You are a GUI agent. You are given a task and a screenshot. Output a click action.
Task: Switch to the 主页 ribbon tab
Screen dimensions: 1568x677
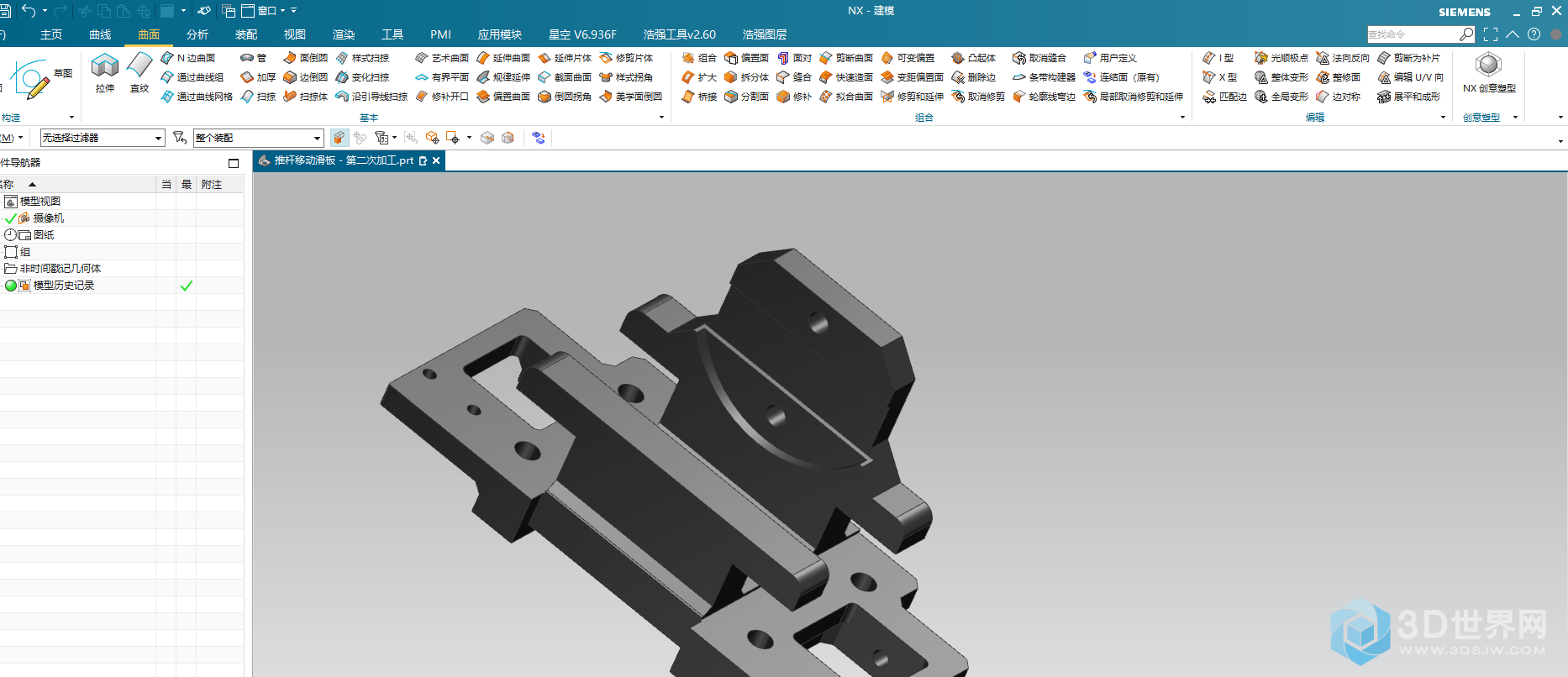point(51,34)
